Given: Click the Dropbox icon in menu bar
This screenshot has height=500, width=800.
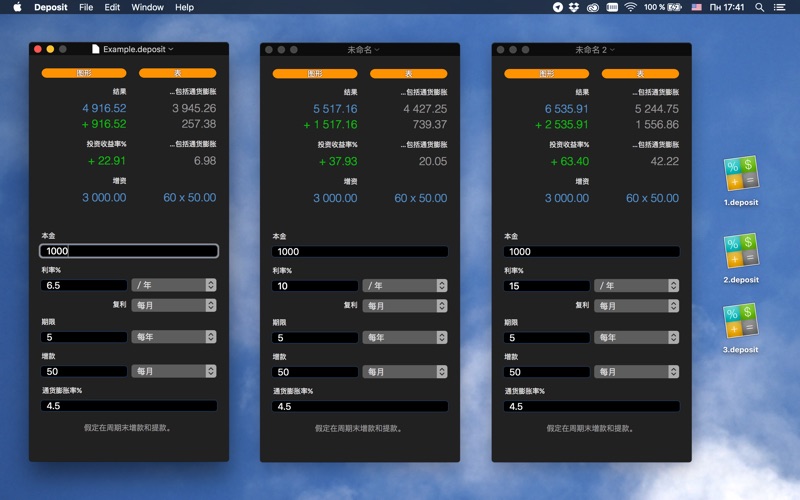Looking at the screenshot, I should pos(575,7).
